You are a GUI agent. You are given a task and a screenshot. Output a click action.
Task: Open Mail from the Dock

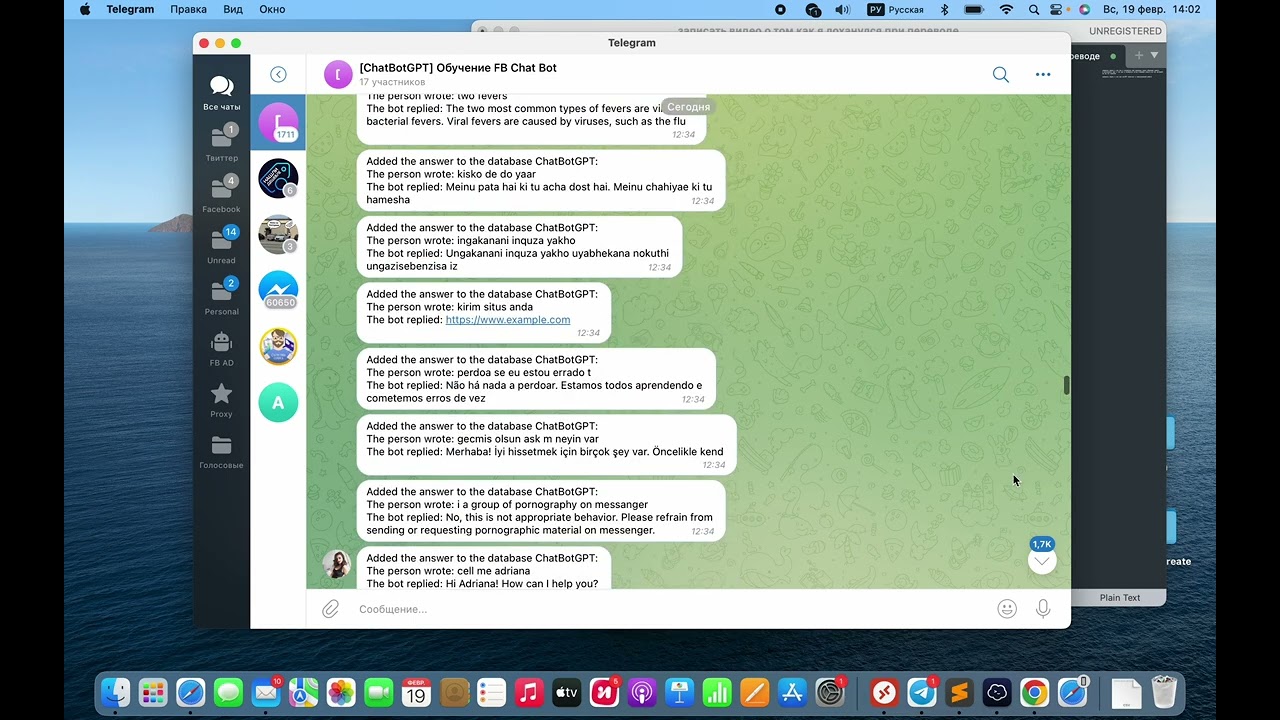[x=266, y=692]
